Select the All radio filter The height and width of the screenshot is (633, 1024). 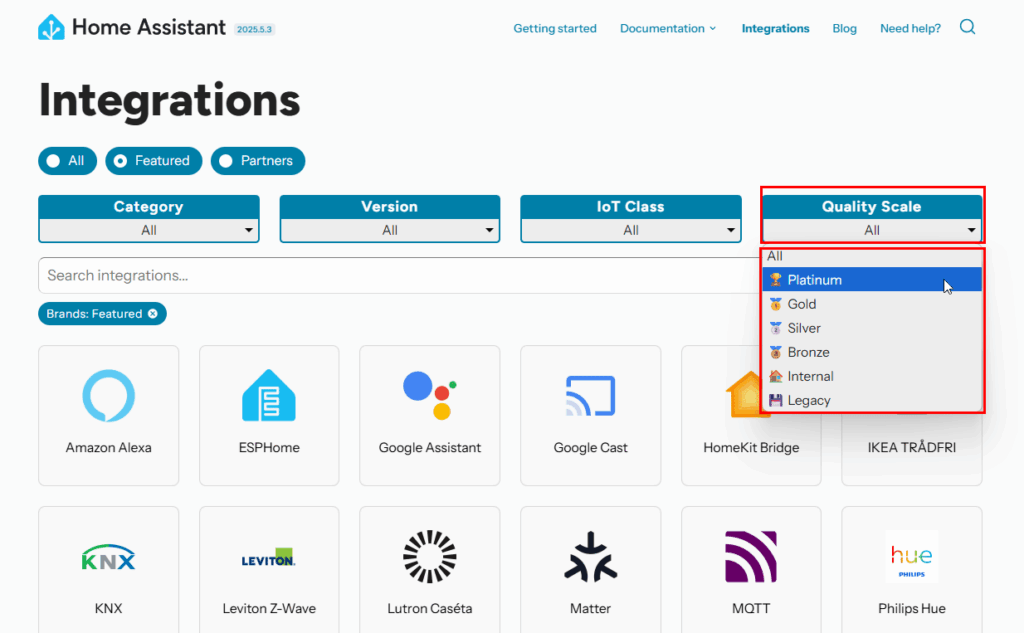tap(67, 161)
